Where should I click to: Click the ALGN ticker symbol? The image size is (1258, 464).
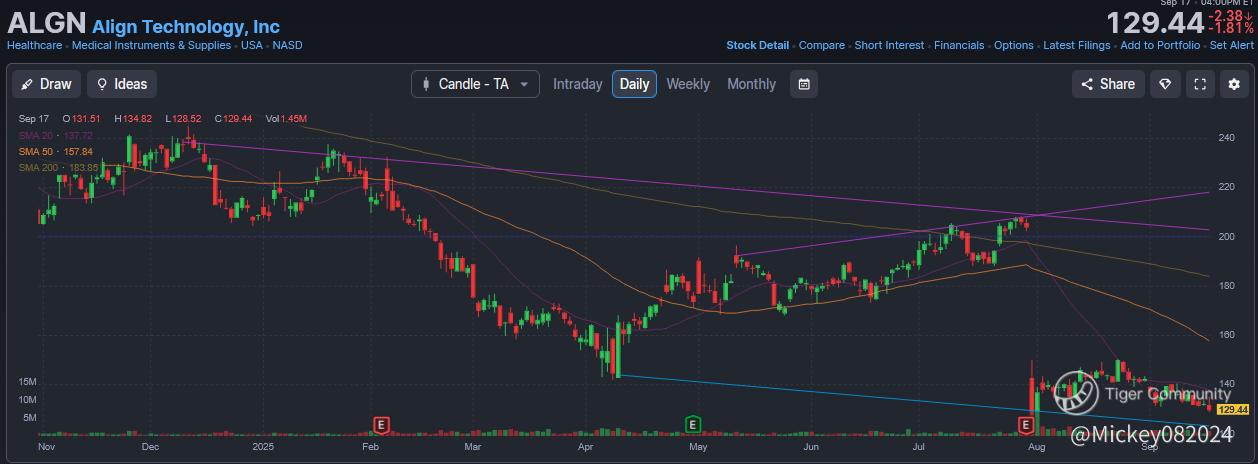point(47,24)
